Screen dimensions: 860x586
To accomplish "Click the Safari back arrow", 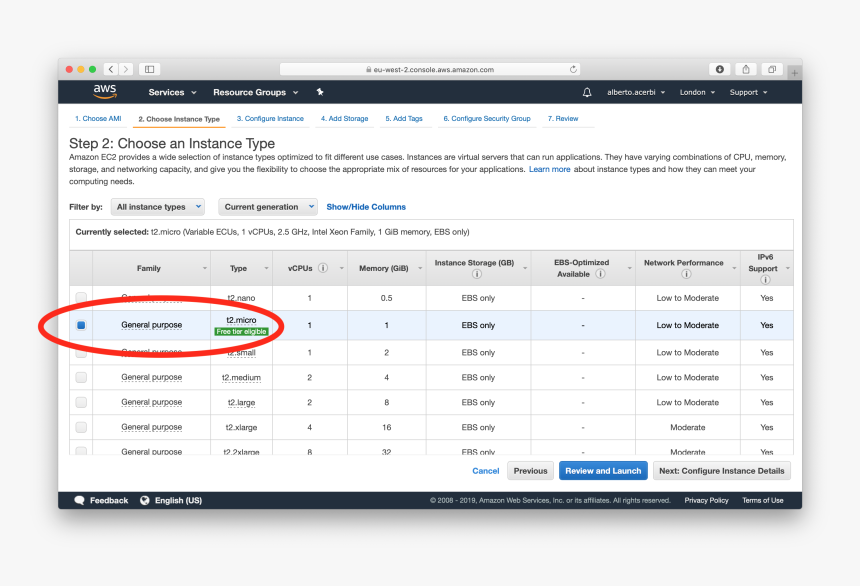I will click(x=111, y=69).
